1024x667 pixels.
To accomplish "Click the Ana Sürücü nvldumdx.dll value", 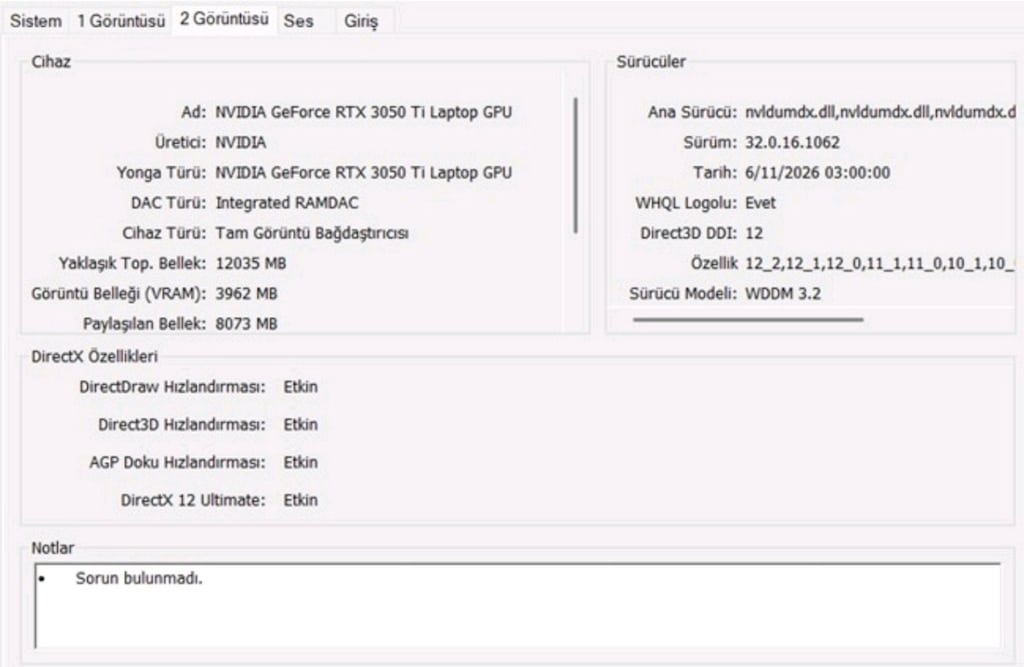I will tap(880, 112).
